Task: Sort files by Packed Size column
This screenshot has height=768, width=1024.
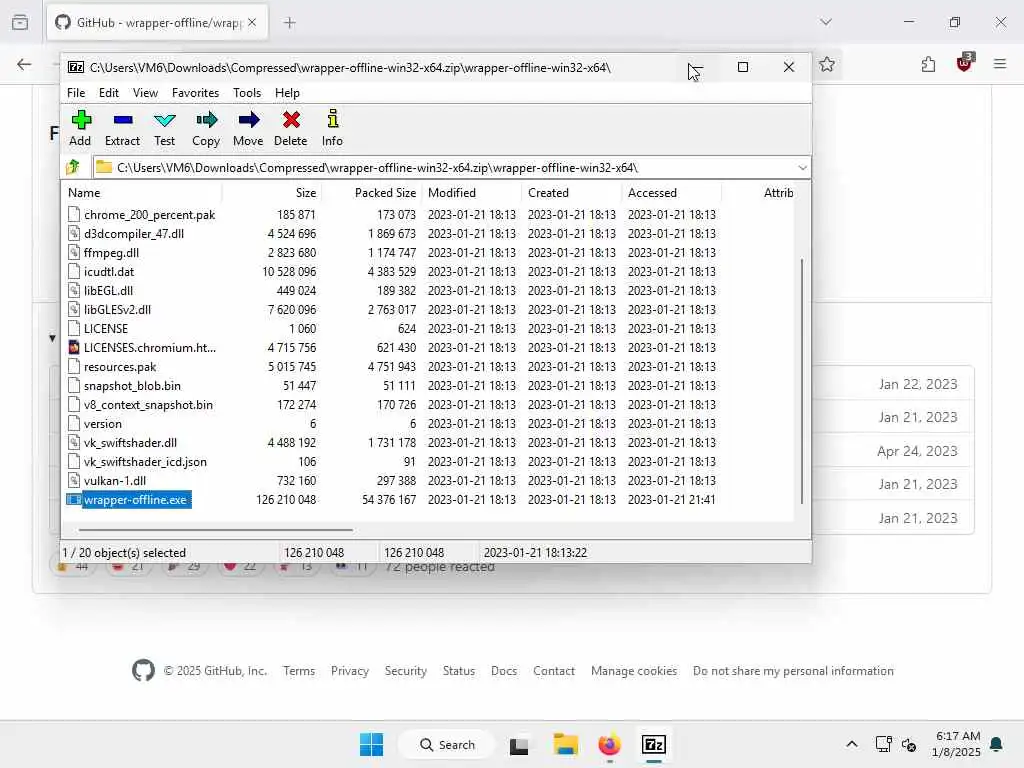Action: coord(372,193)
